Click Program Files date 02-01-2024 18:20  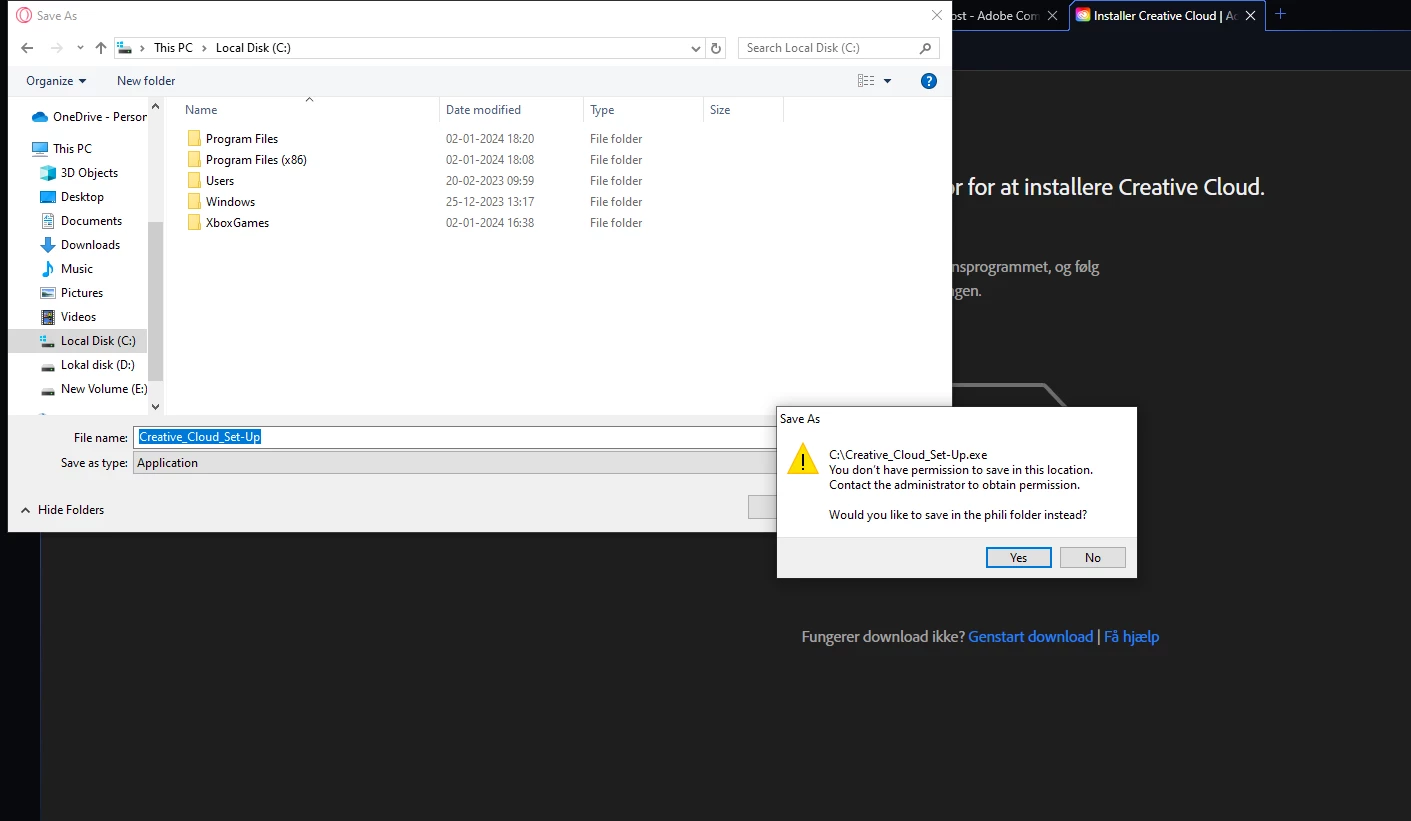pos(490,139)
